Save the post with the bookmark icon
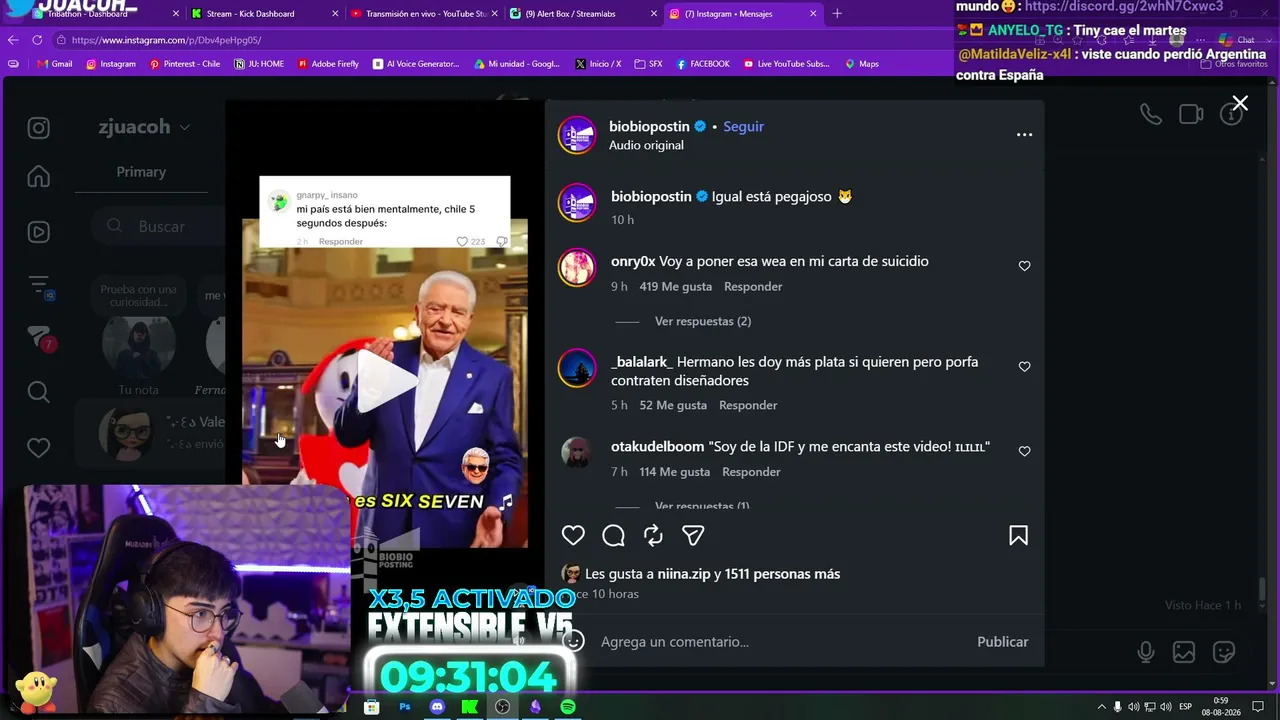Viewport: 1280px width, 720px height. coord(1018,535)
